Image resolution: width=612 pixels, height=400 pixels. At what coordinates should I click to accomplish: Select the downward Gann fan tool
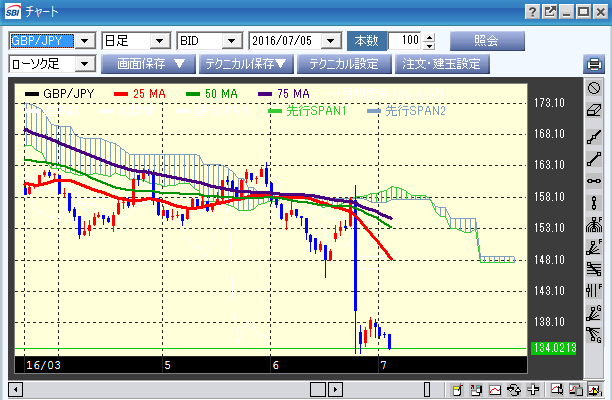594,335
